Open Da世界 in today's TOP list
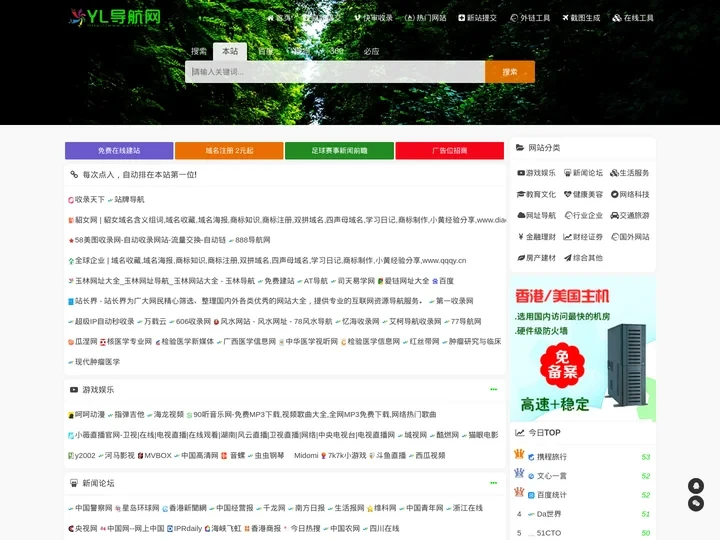This screenshot has height=540, width=720. pos(549,514)
